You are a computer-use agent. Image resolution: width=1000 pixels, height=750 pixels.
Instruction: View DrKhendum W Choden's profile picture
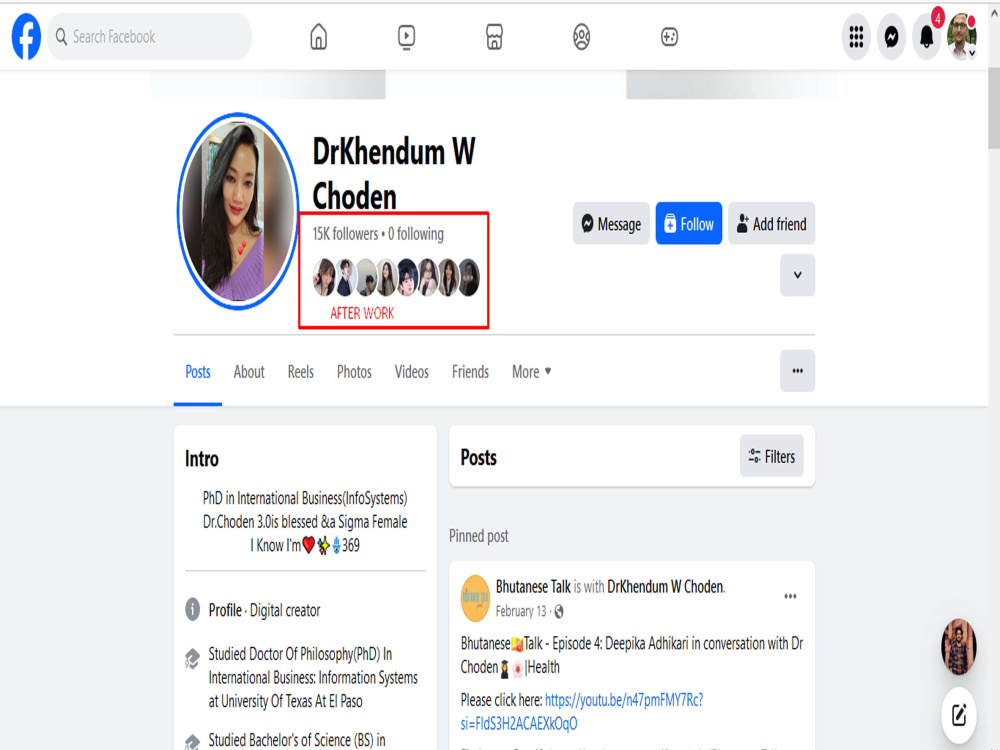pyautogui.click(x=238, y=211)
